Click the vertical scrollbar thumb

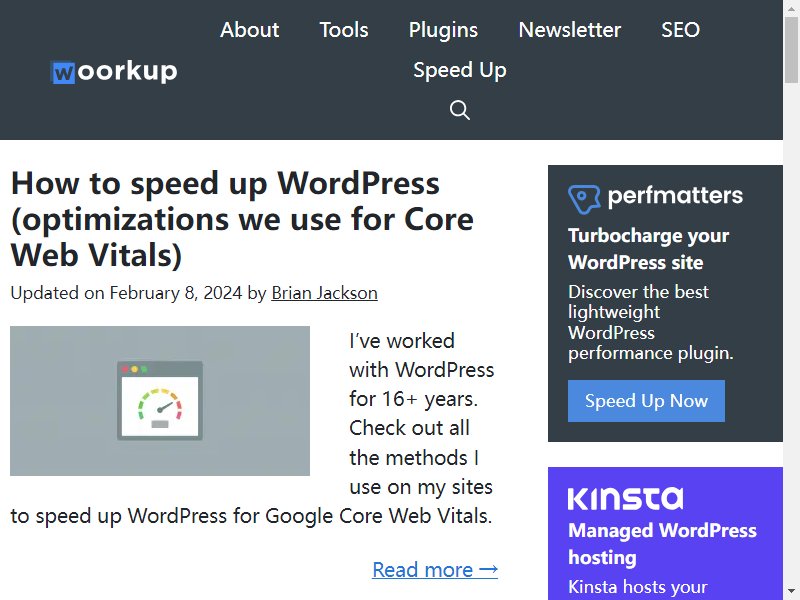click(792, 48)
